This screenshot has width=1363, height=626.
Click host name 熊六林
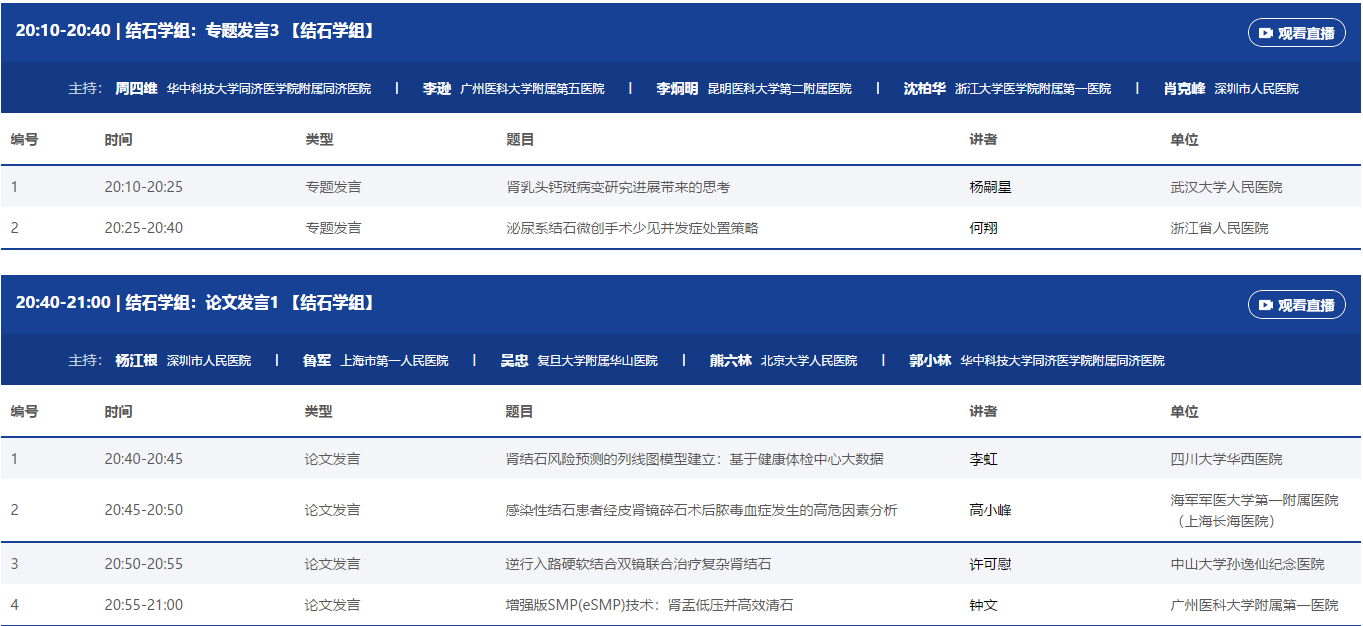(x=730, y=360)
